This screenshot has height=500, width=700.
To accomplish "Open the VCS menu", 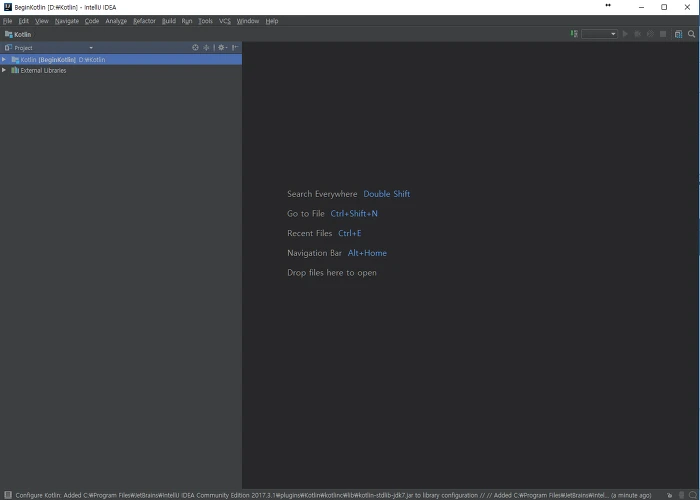I will click(225, 21).
